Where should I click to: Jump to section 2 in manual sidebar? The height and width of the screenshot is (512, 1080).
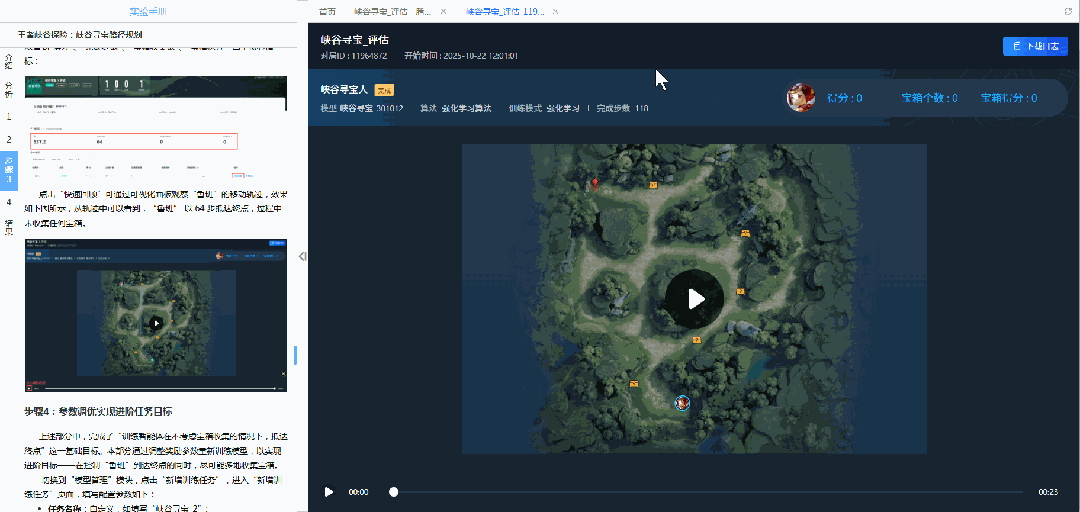tap(9, 140)
